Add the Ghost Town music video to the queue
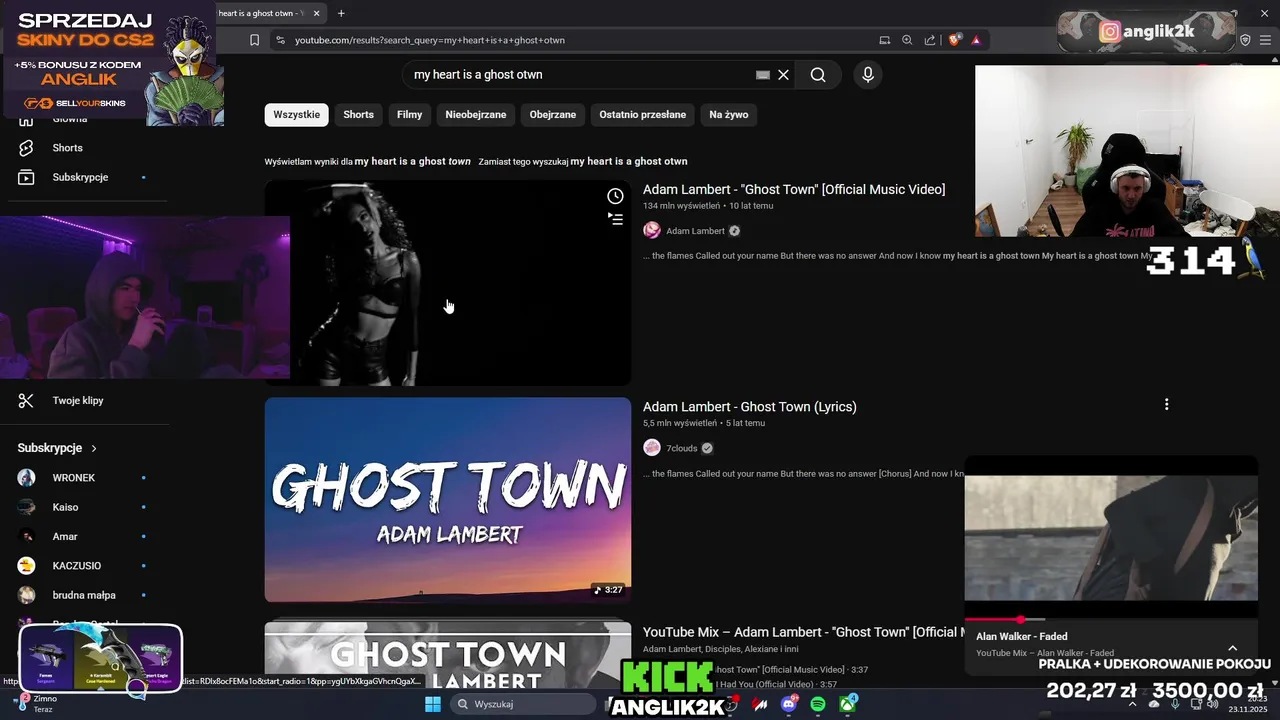The image size is (1280, 720). (615, 219)
